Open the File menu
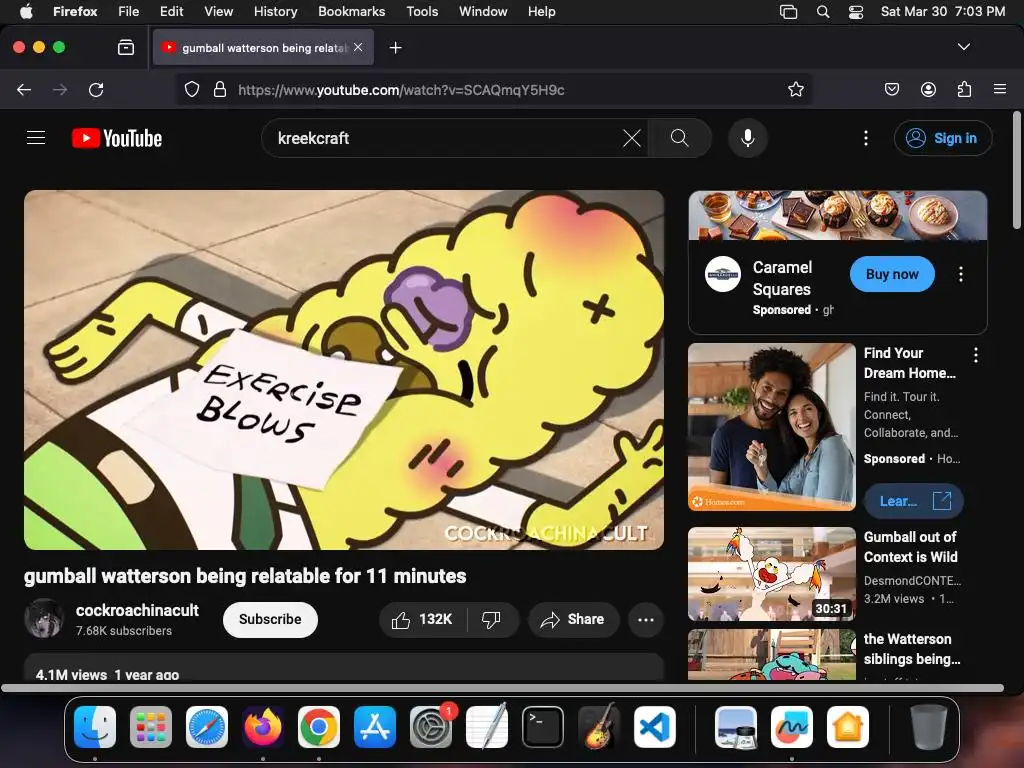The height and width of the screenshot is (768, 1024). click(129, 11)
